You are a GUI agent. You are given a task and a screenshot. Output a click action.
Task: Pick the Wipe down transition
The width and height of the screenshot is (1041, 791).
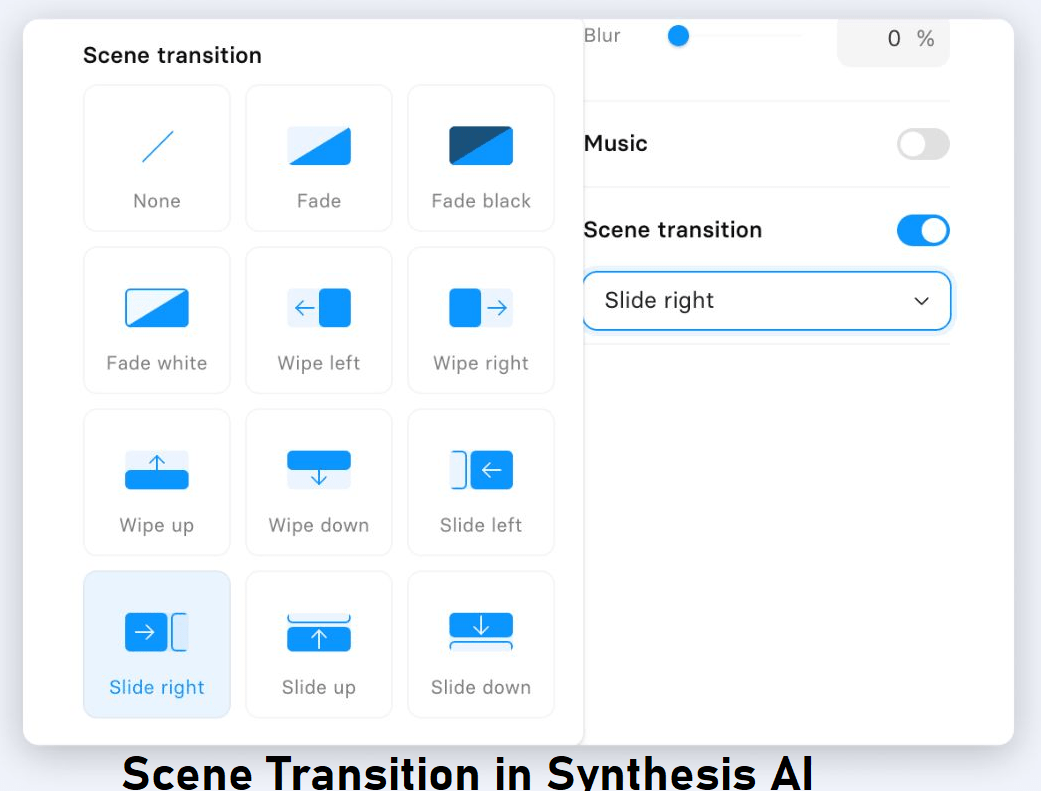click(318, 482)
